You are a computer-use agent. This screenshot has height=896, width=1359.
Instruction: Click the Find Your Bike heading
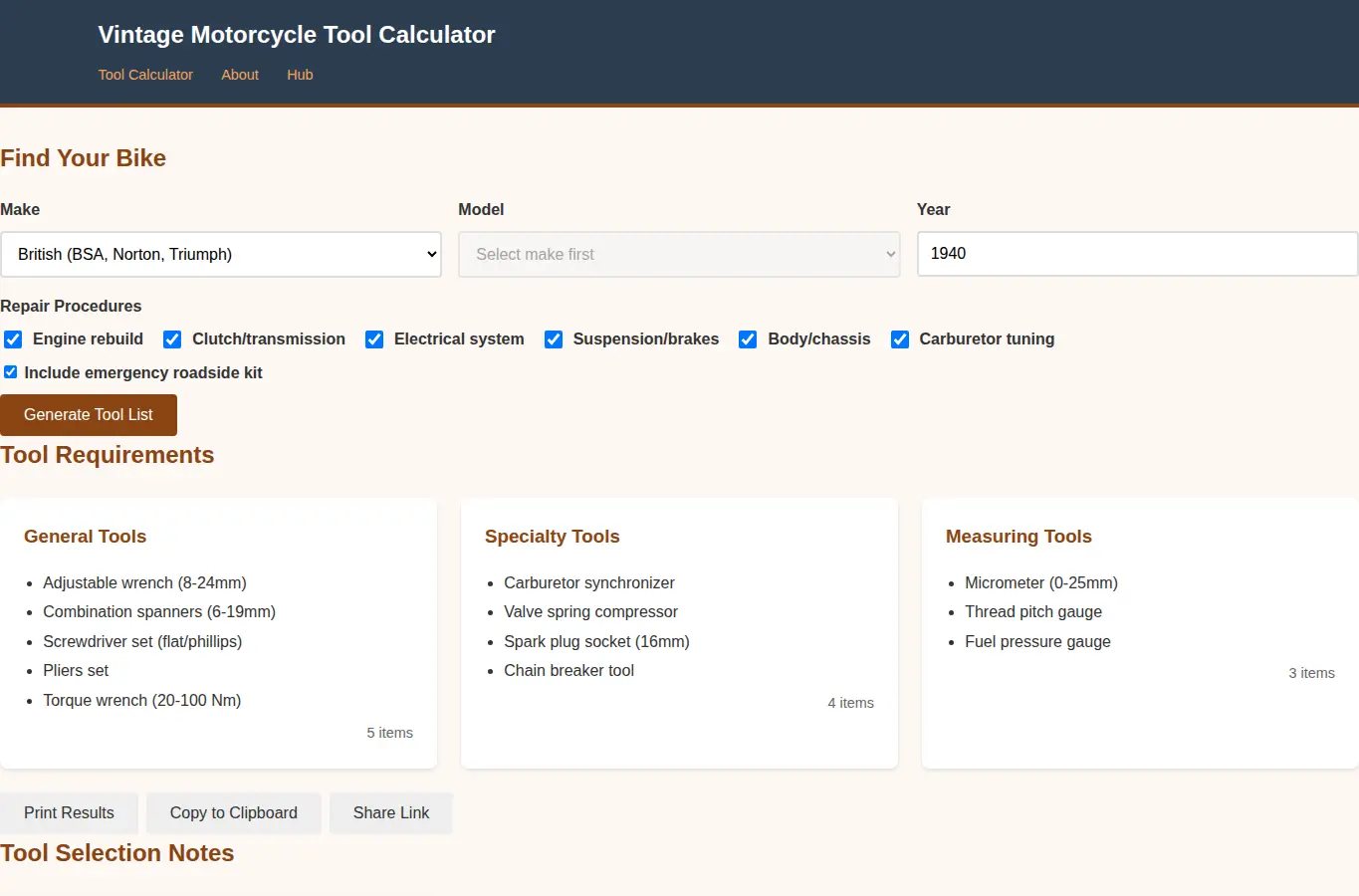(83, 158)
